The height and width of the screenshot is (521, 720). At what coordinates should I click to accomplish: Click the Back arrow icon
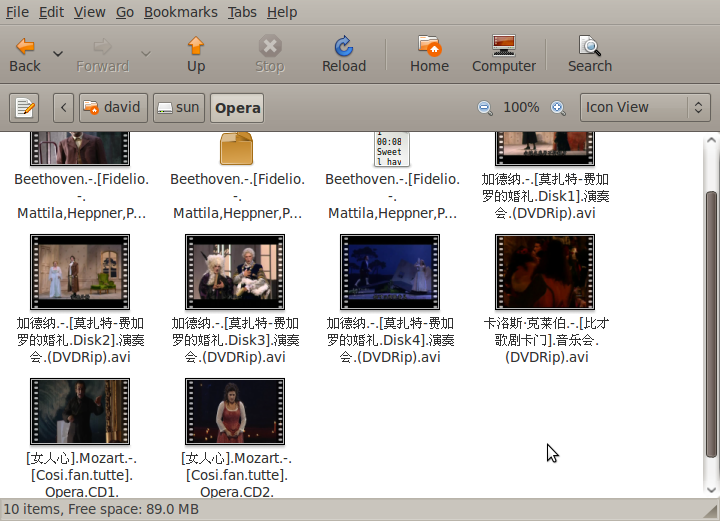click(x=25, y=46)
